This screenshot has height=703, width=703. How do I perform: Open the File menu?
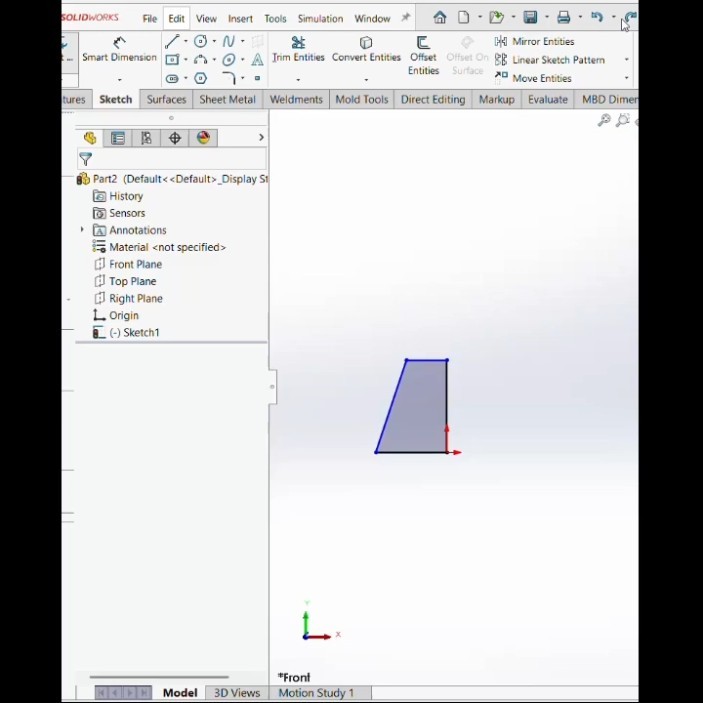tap(150, 19)
